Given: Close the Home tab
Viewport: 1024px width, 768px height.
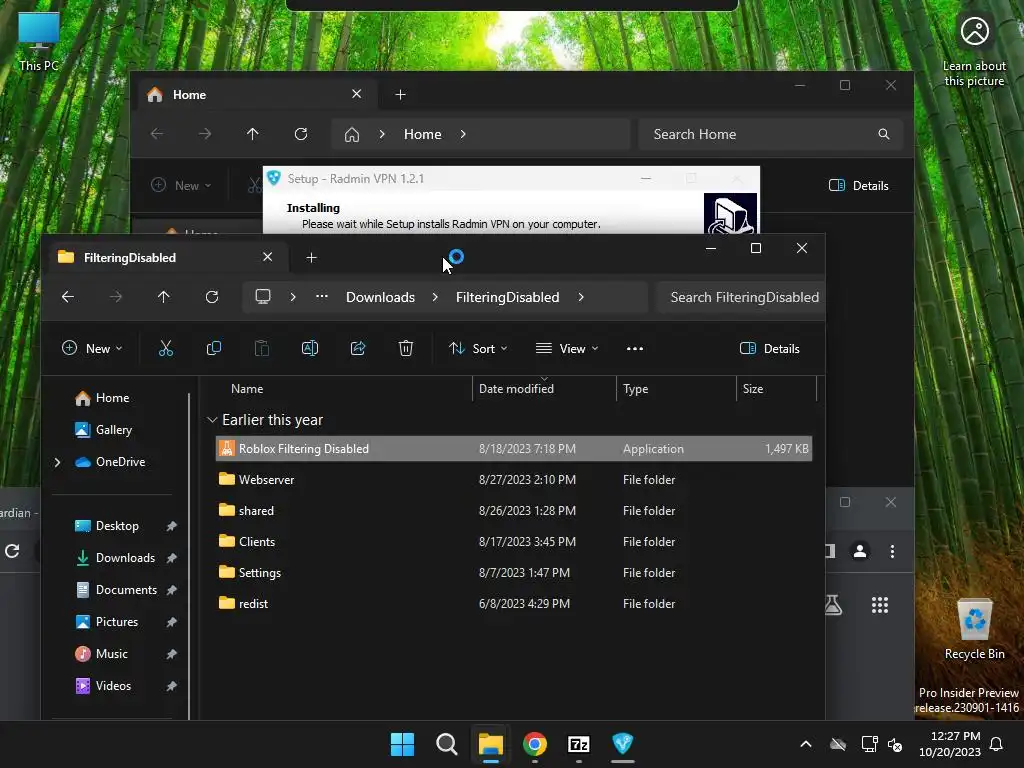Looking at the screenshot, I should (357, 94).
